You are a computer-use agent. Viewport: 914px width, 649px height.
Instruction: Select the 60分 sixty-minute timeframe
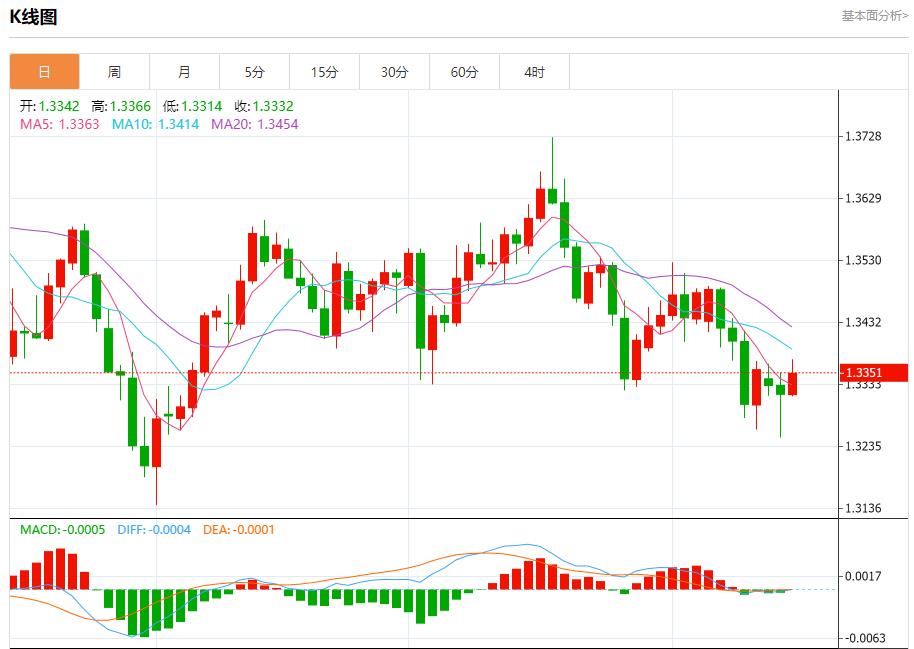tap(465, 71)
